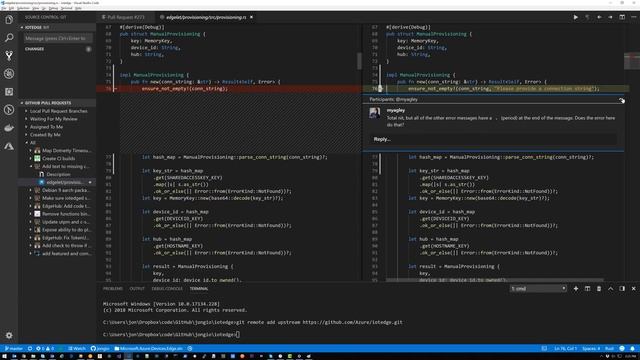This screenshot has height=360, width=640.
Task: Click the Reply... comment box
Action: click(493, 139)
